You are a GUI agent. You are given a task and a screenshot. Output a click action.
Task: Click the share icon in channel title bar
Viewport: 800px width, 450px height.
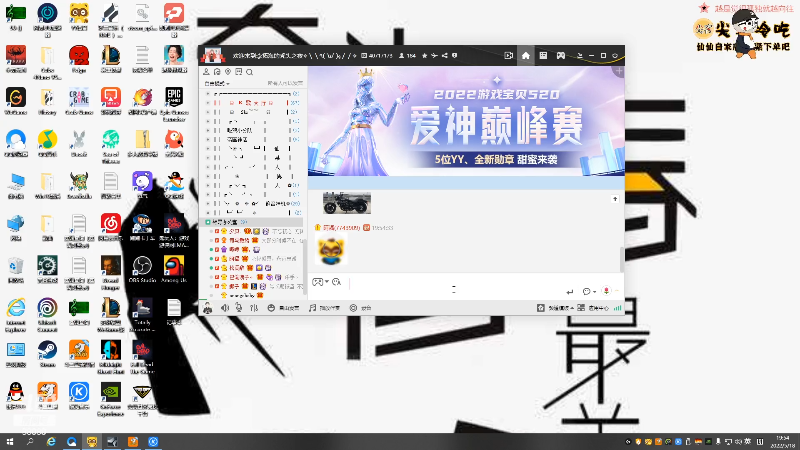pyautogui.click(x=444, y=56)
